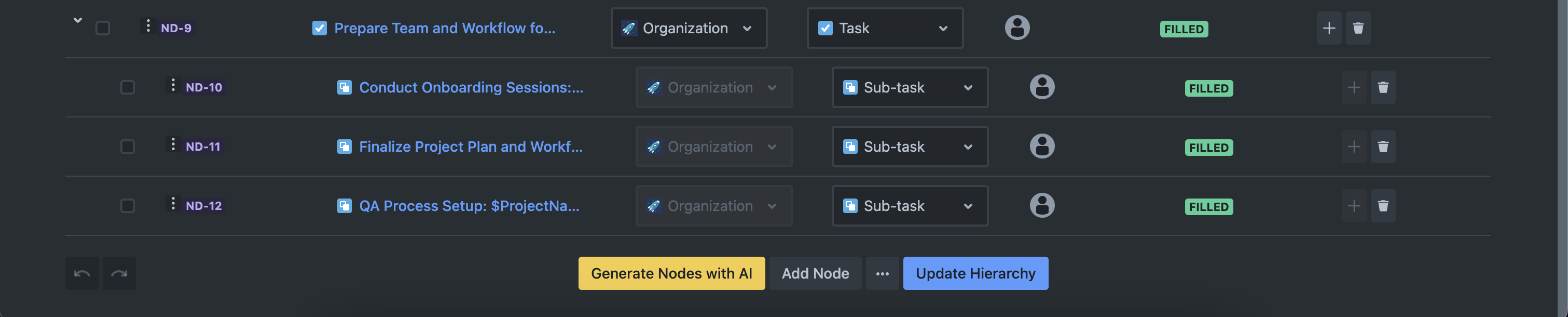Image resolution: width=1568 pixels, height=317 pixels.
Task: Click the Update Hierarchy button
Action: pyautogui.click(x=974, y=274)
